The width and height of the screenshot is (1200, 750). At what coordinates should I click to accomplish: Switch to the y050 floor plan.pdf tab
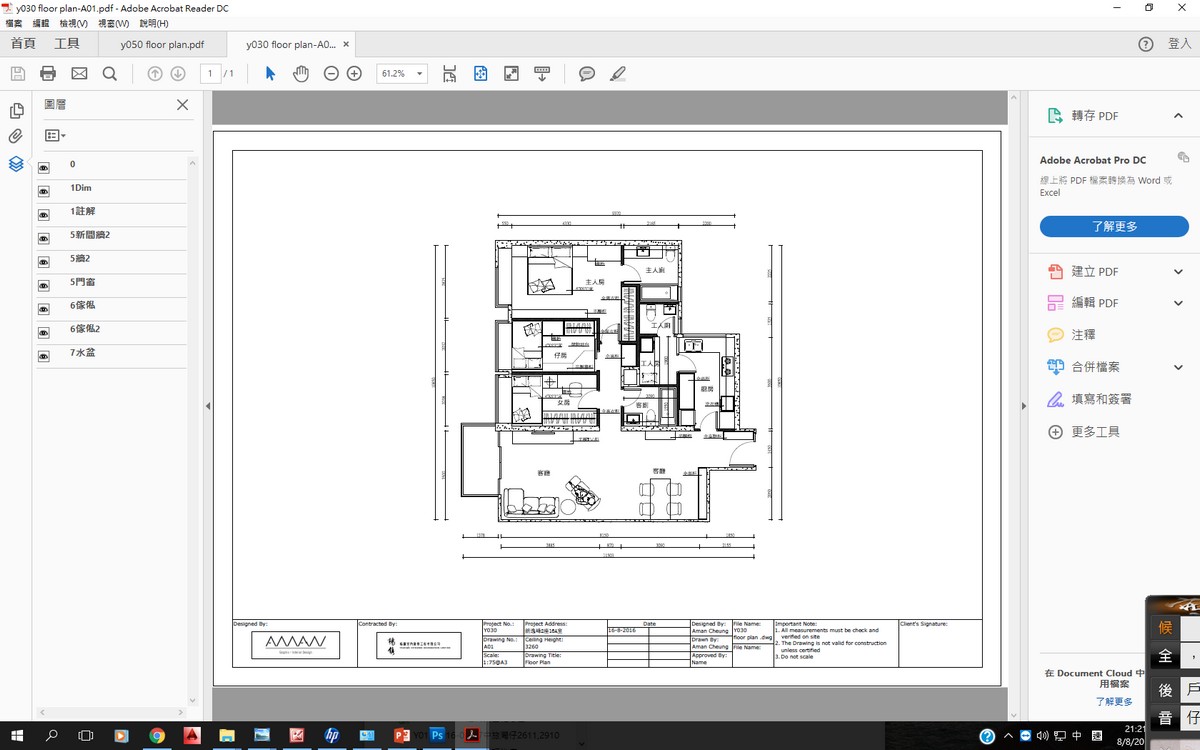(162, 44)
